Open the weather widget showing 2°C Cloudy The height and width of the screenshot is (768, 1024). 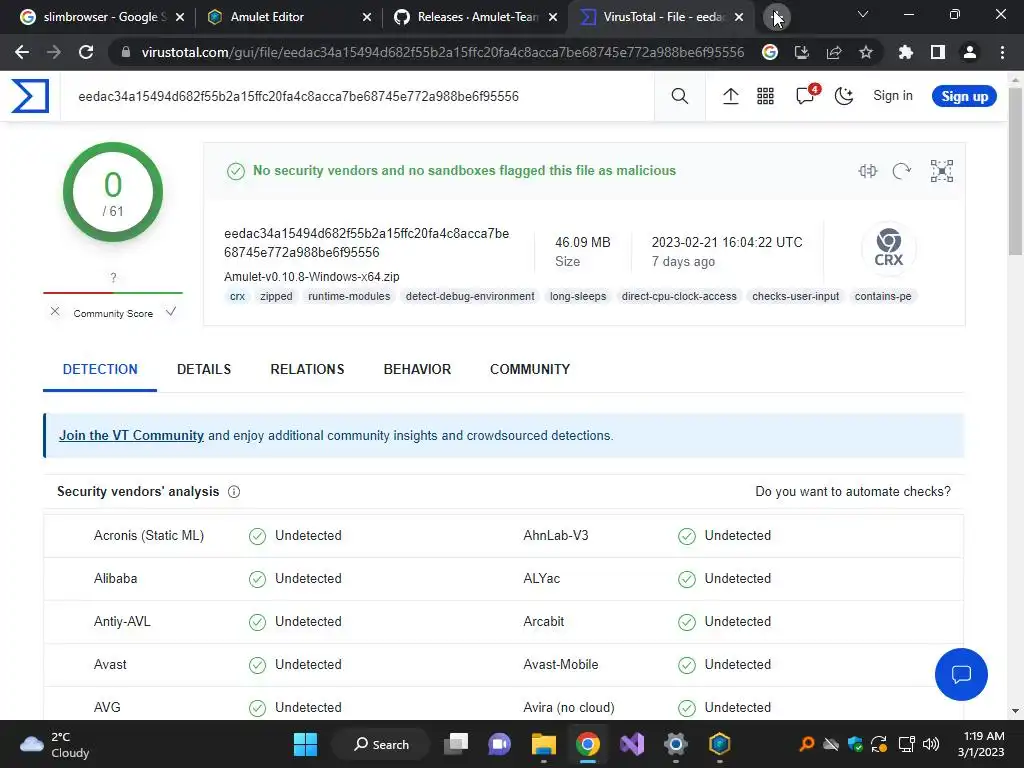(55, 744)
